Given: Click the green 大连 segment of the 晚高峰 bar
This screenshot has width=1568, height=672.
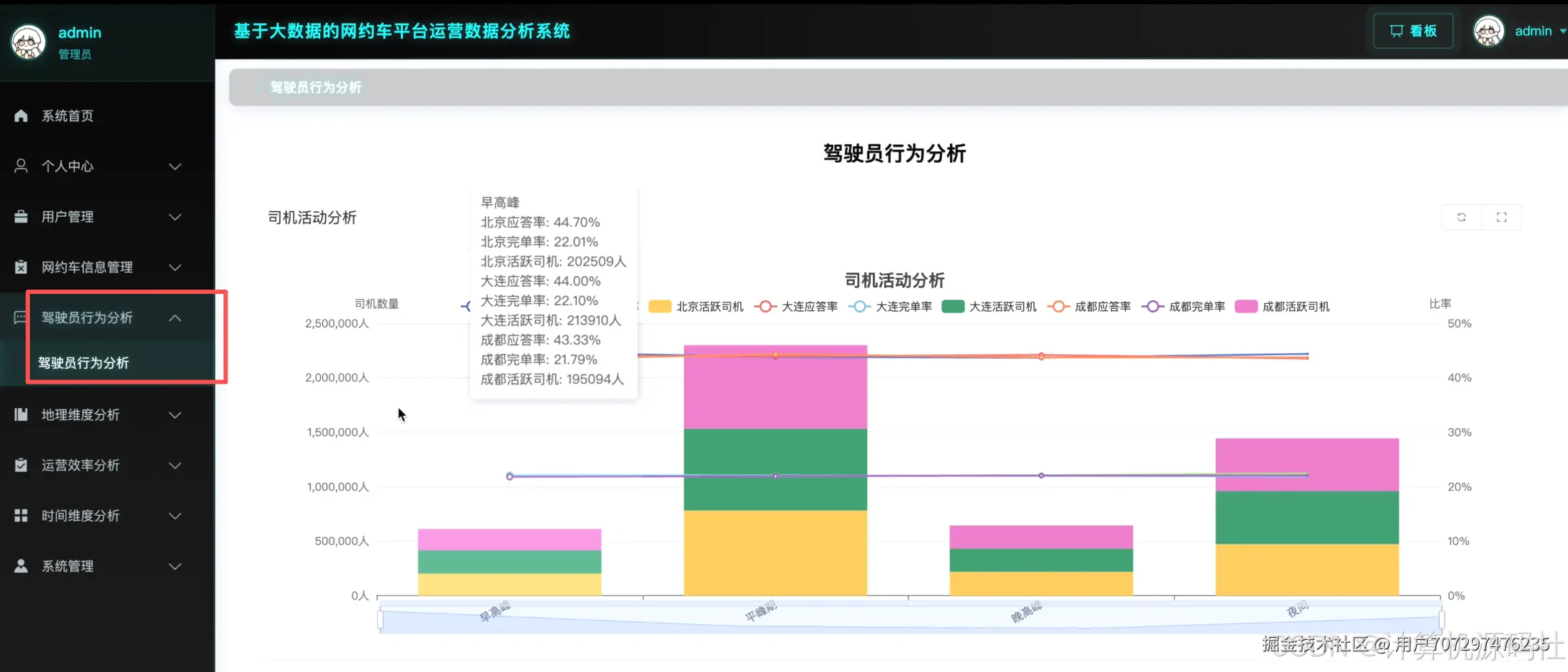Looking at the screenshot, I should point(1041,560).
